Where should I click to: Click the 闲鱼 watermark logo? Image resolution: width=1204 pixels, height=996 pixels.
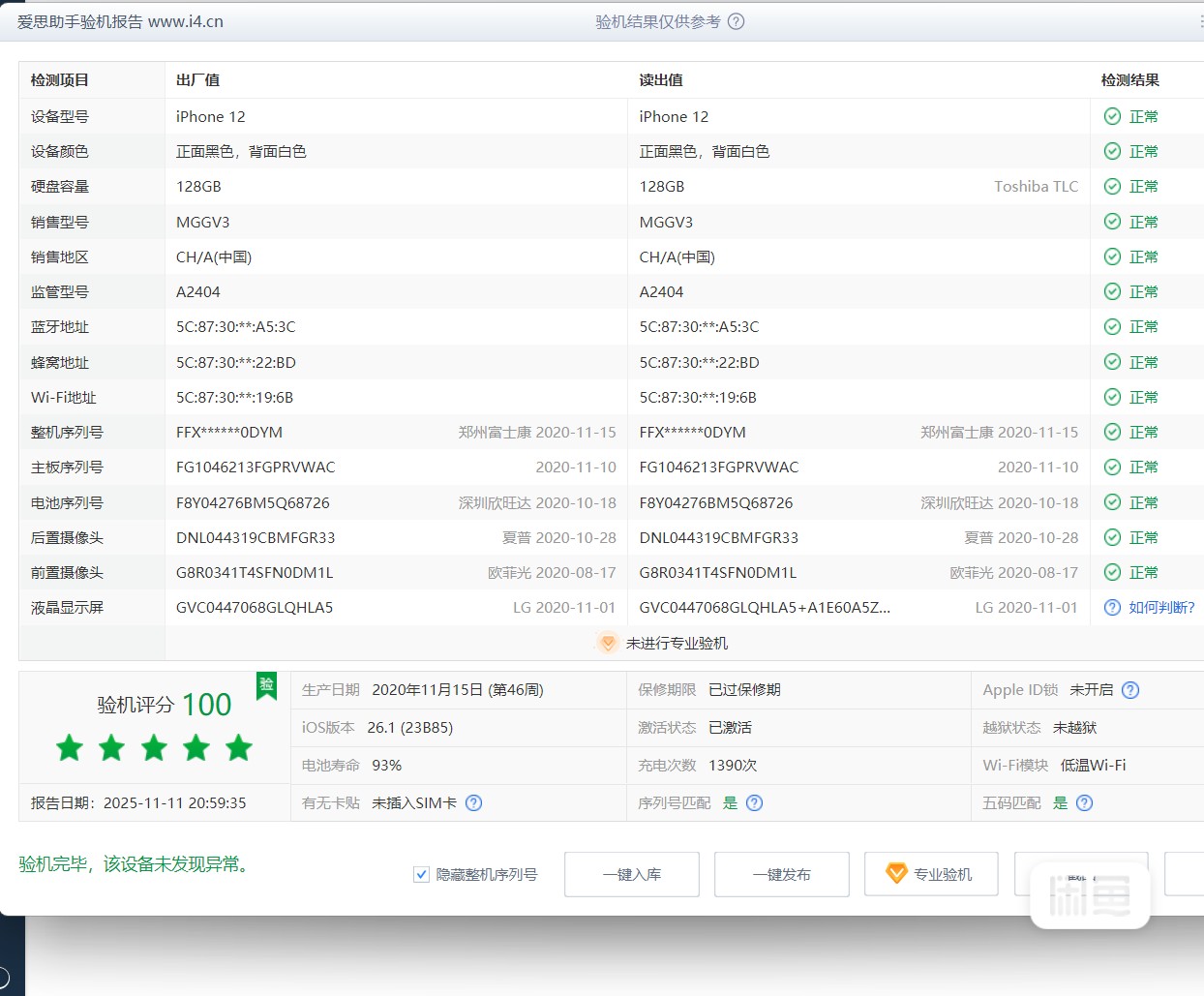tap(1090, 895)
